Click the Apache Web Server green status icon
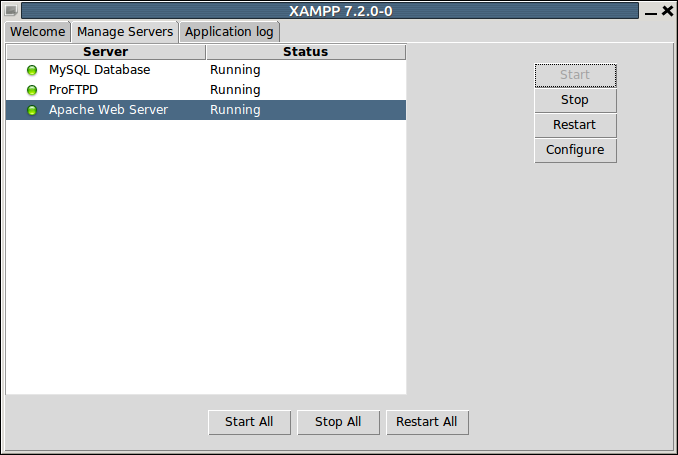This screenshot has width=678, height=455. click(32, 111)
